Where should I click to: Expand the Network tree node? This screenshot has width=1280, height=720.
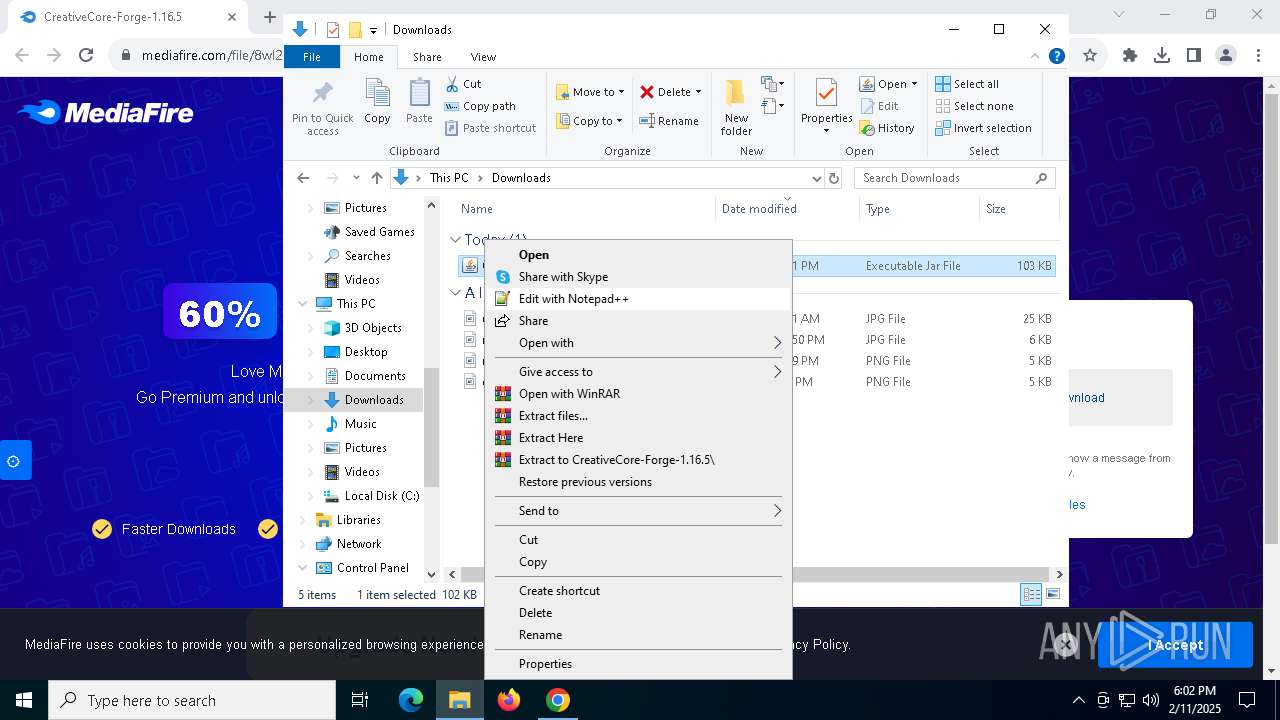click(303, 544)
